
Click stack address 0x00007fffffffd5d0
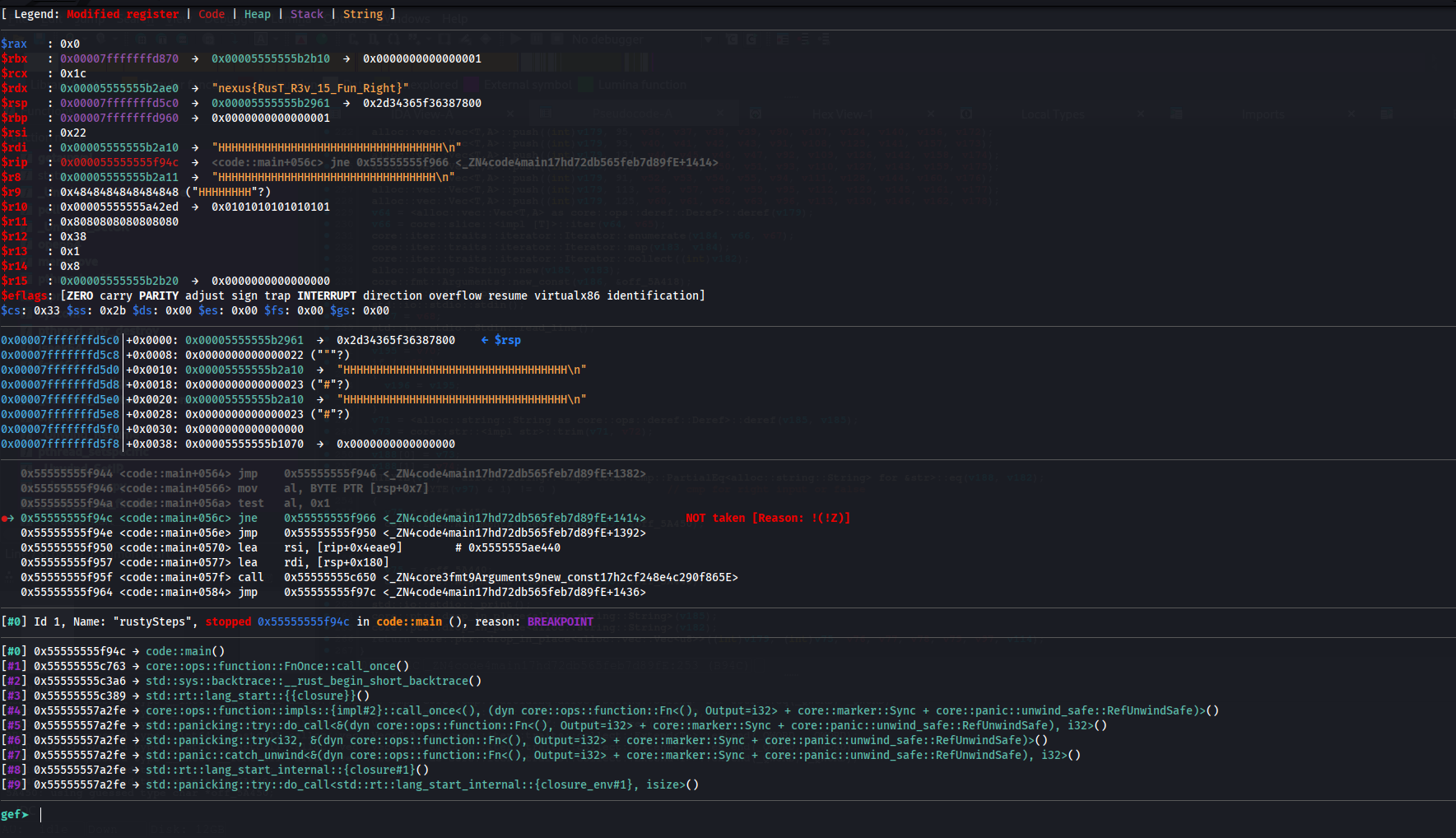click(x=60, y=370)
